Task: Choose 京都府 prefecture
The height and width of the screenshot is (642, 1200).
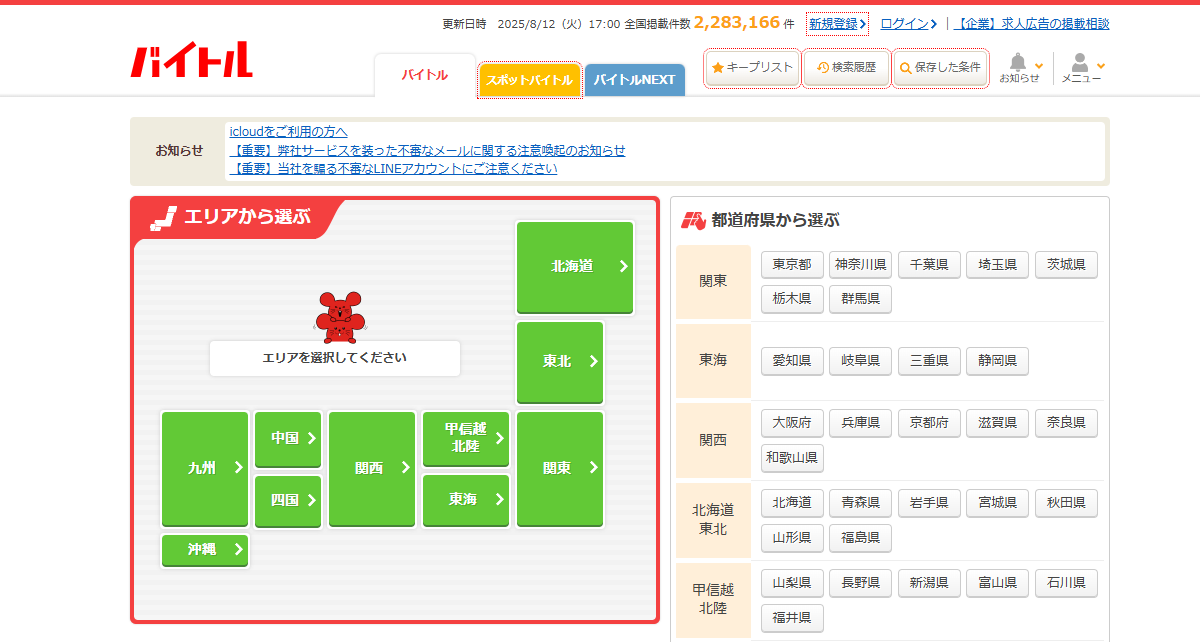Action: click(929, 423)
